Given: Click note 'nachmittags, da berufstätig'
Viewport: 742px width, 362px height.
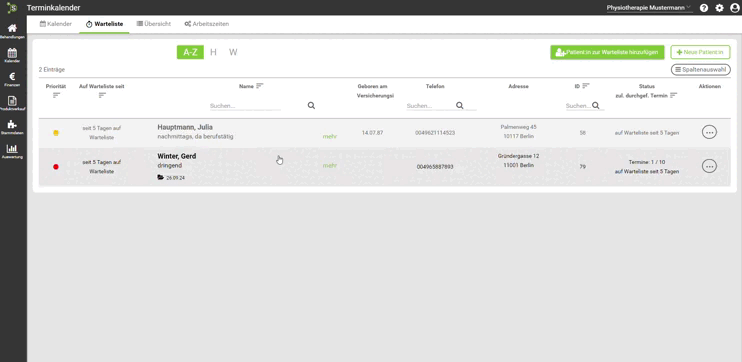Looking at the screenshot, I should 195,137.
